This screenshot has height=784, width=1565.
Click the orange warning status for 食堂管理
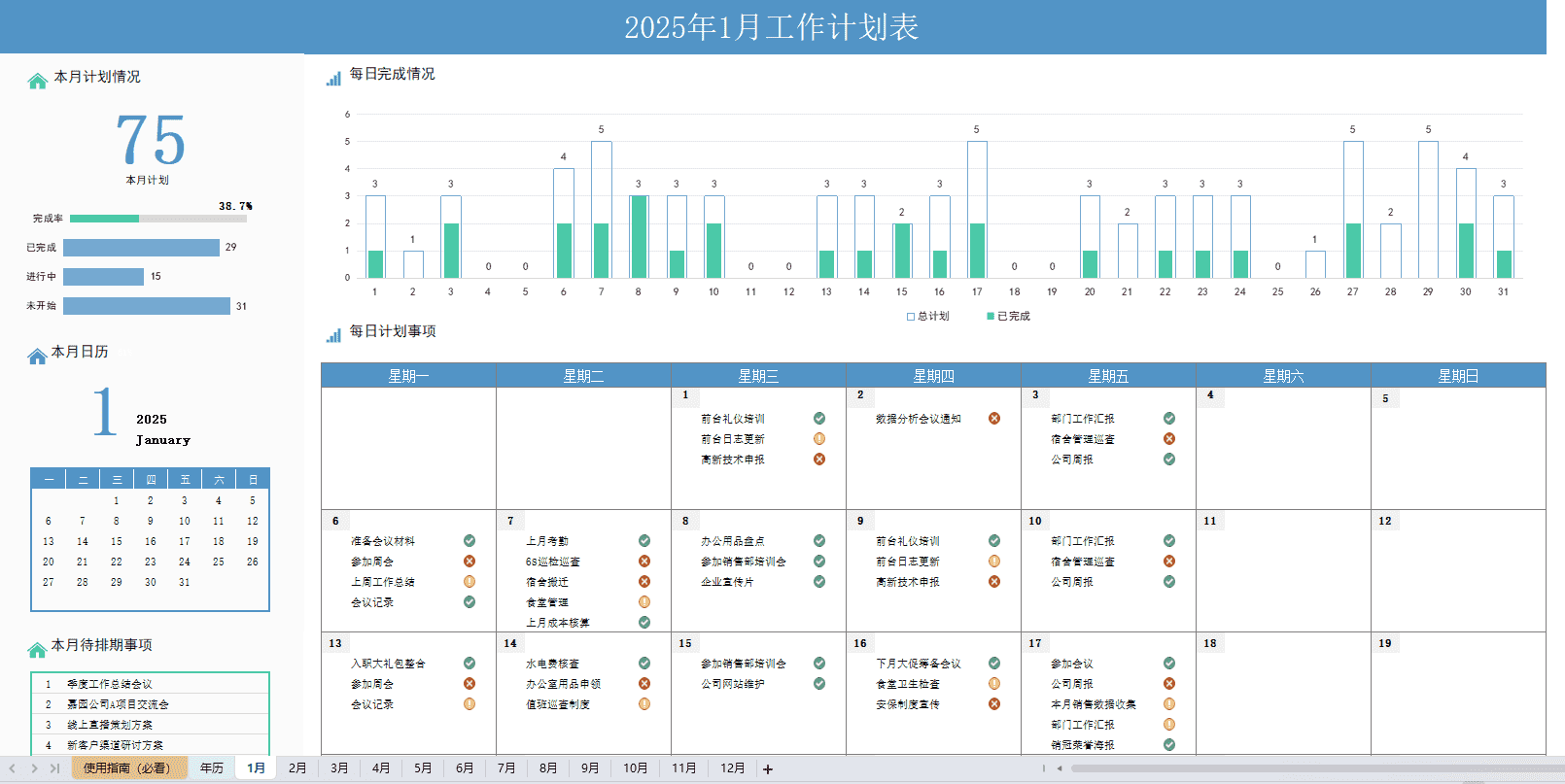click(644, 602)
